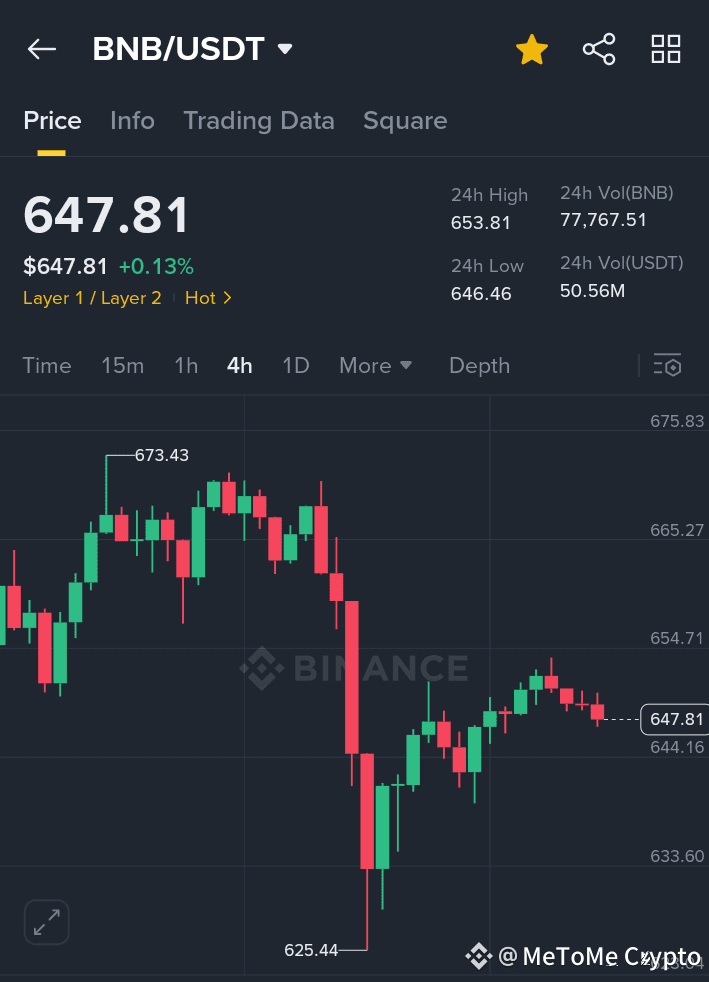
Task: Select the 1D interval
Action: tap(296, 365)
